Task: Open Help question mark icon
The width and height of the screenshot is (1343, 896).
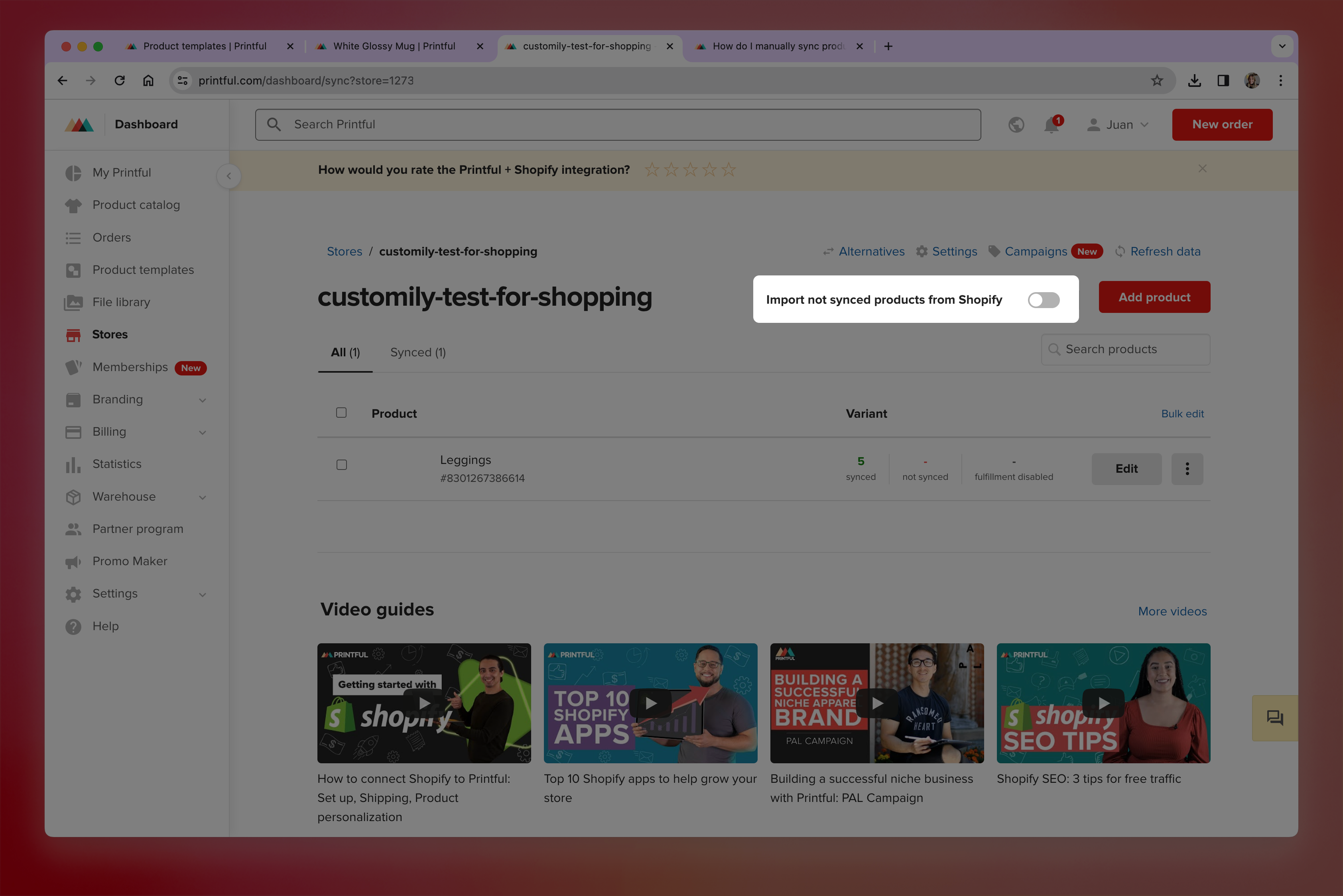Action: pos(73,626)
